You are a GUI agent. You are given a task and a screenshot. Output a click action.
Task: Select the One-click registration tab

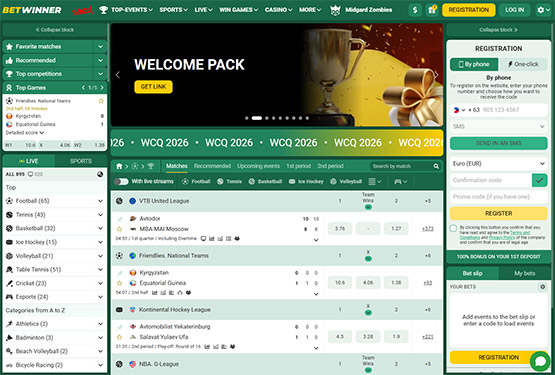click(523, 64)
